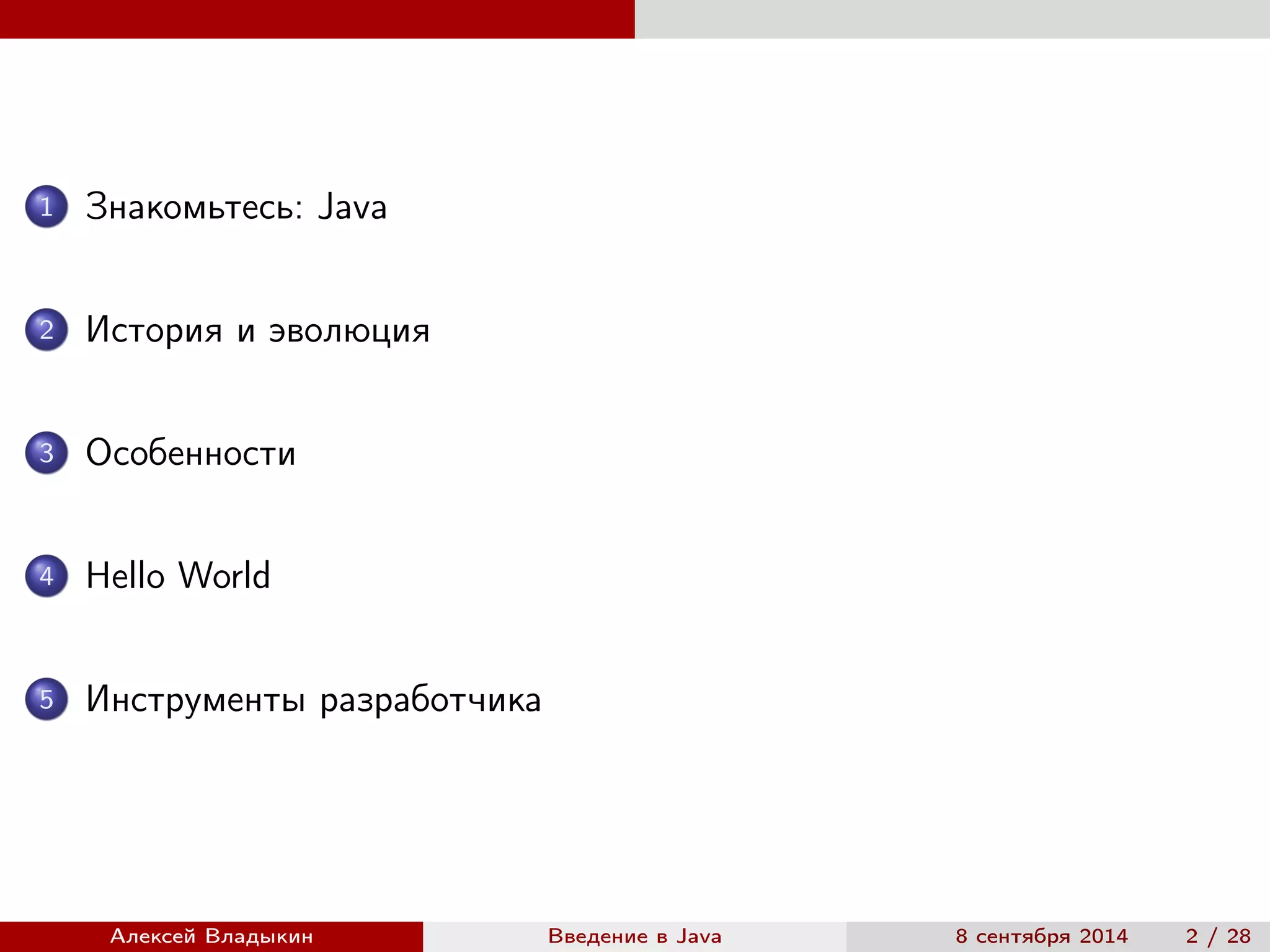Click the numbered bullet 5 ball
This screenshot has height=952, width=1270.
point(47,699)
